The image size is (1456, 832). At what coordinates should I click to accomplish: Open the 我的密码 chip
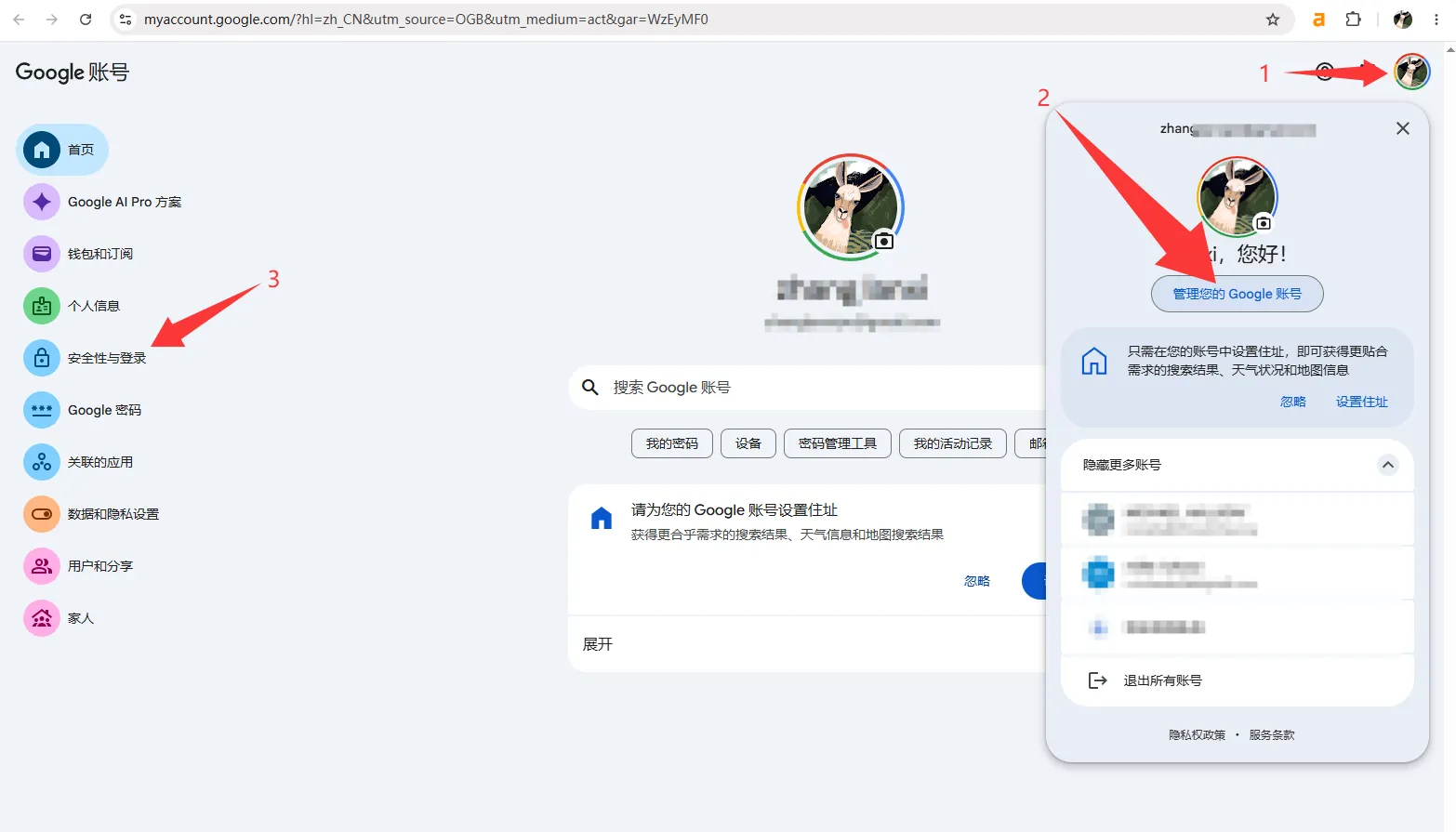pos(672,443)
